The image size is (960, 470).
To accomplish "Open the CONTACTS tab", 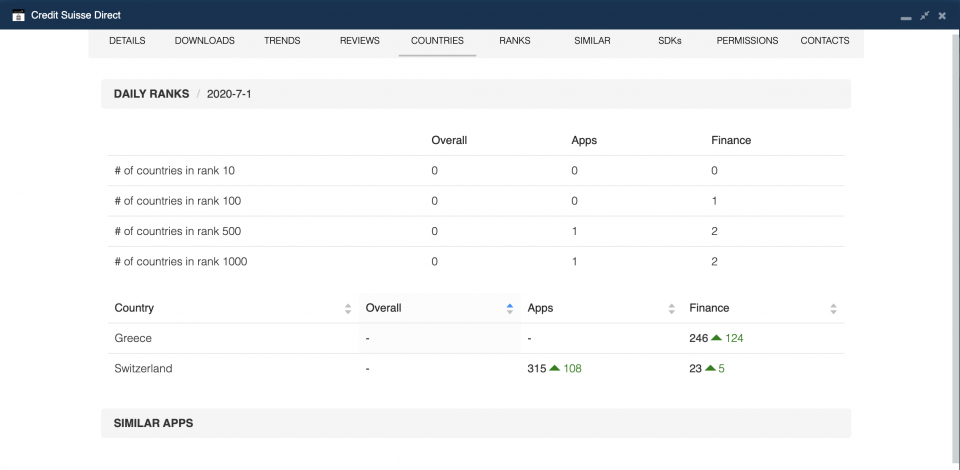I will click(x=825, y=41).
